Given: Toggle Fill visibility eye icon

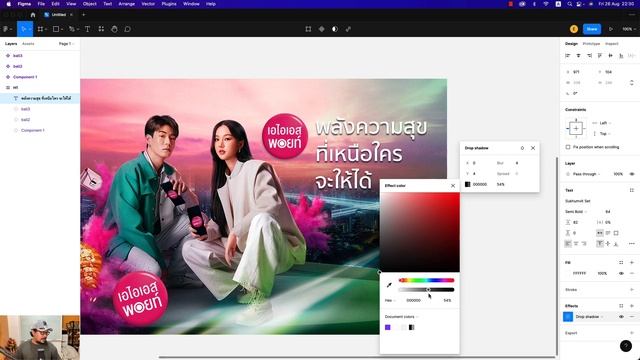Looking at the screenshot, I should [621, 273].
